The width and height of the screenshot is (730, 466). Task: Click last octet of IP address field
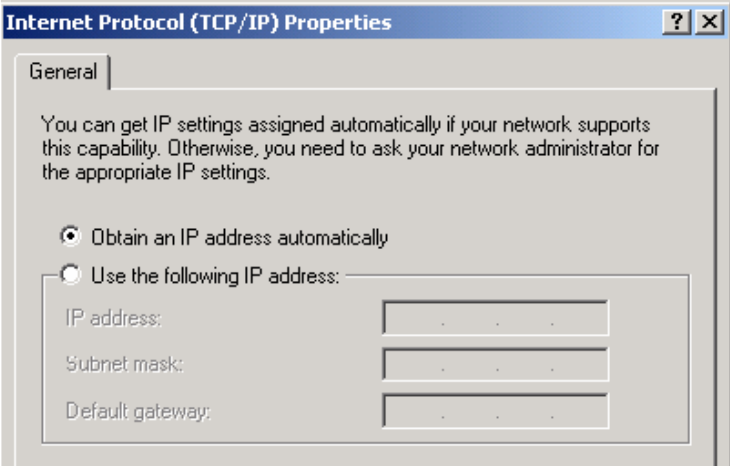coord(580,318)
